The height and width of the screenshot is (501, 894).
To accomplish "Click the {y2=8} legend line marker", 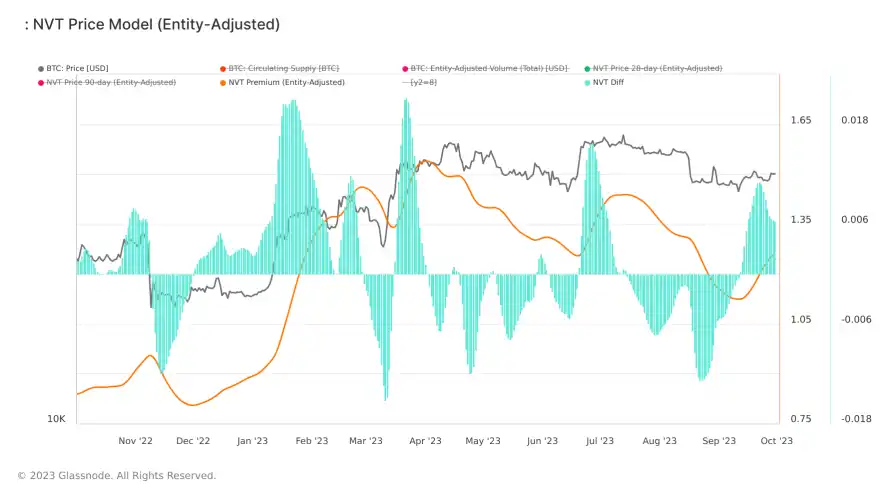I will [x=405, y=82].
